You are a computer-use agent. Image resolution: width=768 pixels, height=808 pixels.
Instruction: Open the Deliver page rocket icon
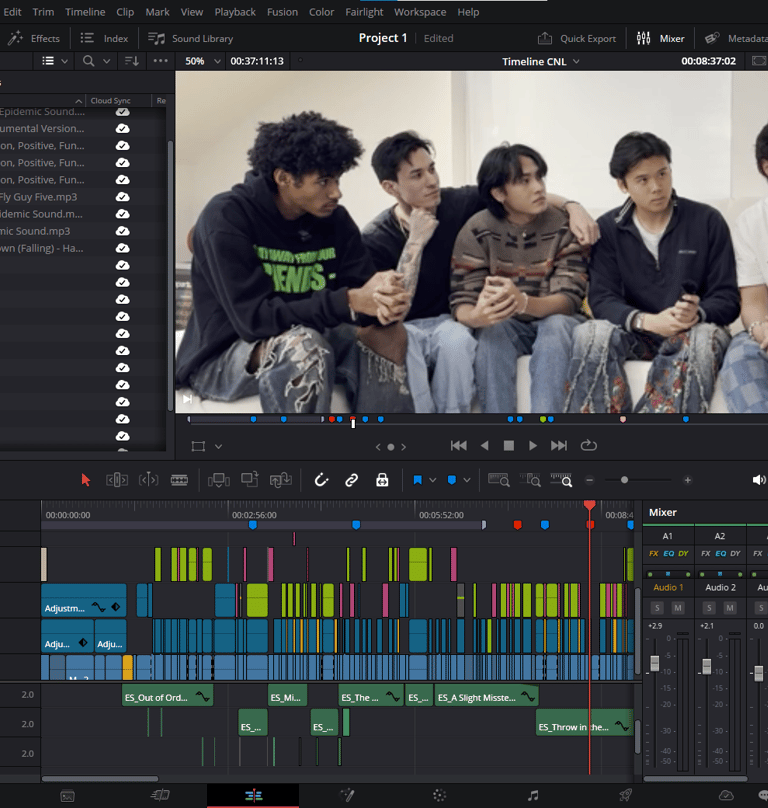pos(625,795)
